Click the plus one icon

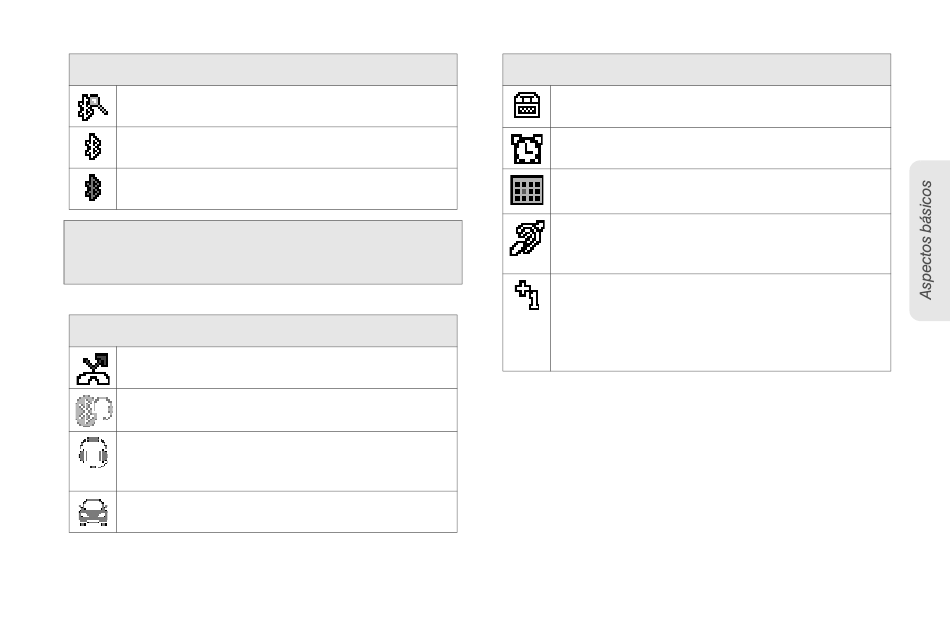526,296
